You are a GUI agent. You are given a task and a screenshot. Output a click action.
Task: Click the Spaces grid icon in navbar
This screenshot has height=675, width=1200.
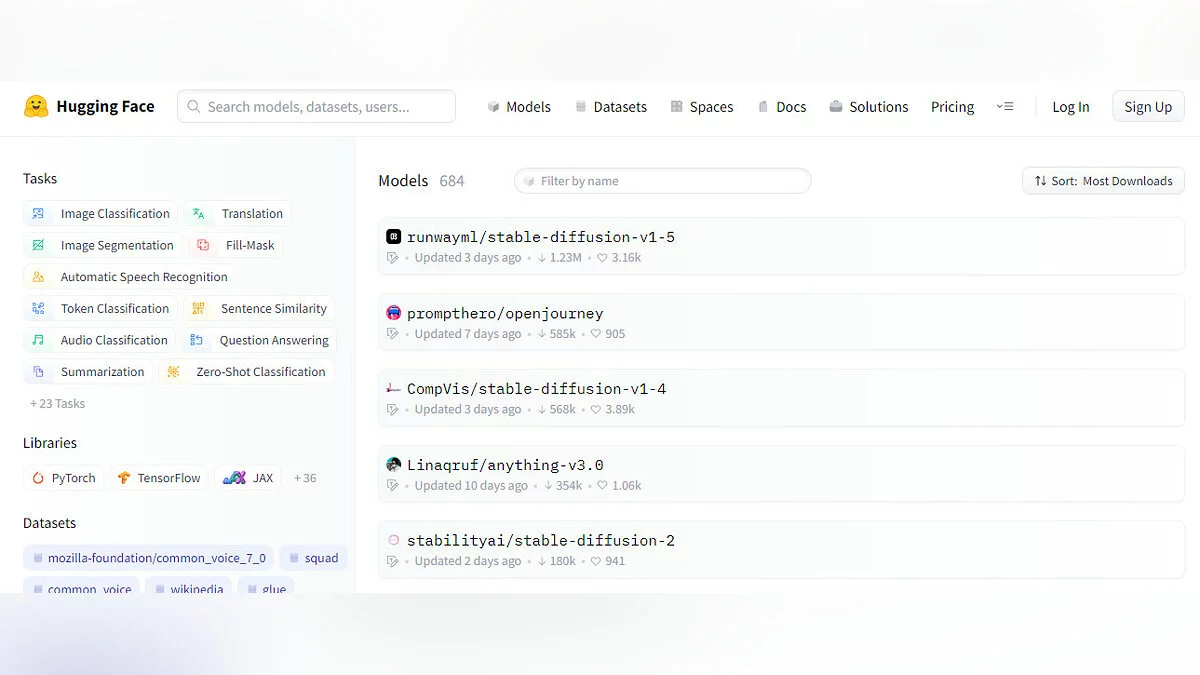pyautogui.click(x=677, y=107)
